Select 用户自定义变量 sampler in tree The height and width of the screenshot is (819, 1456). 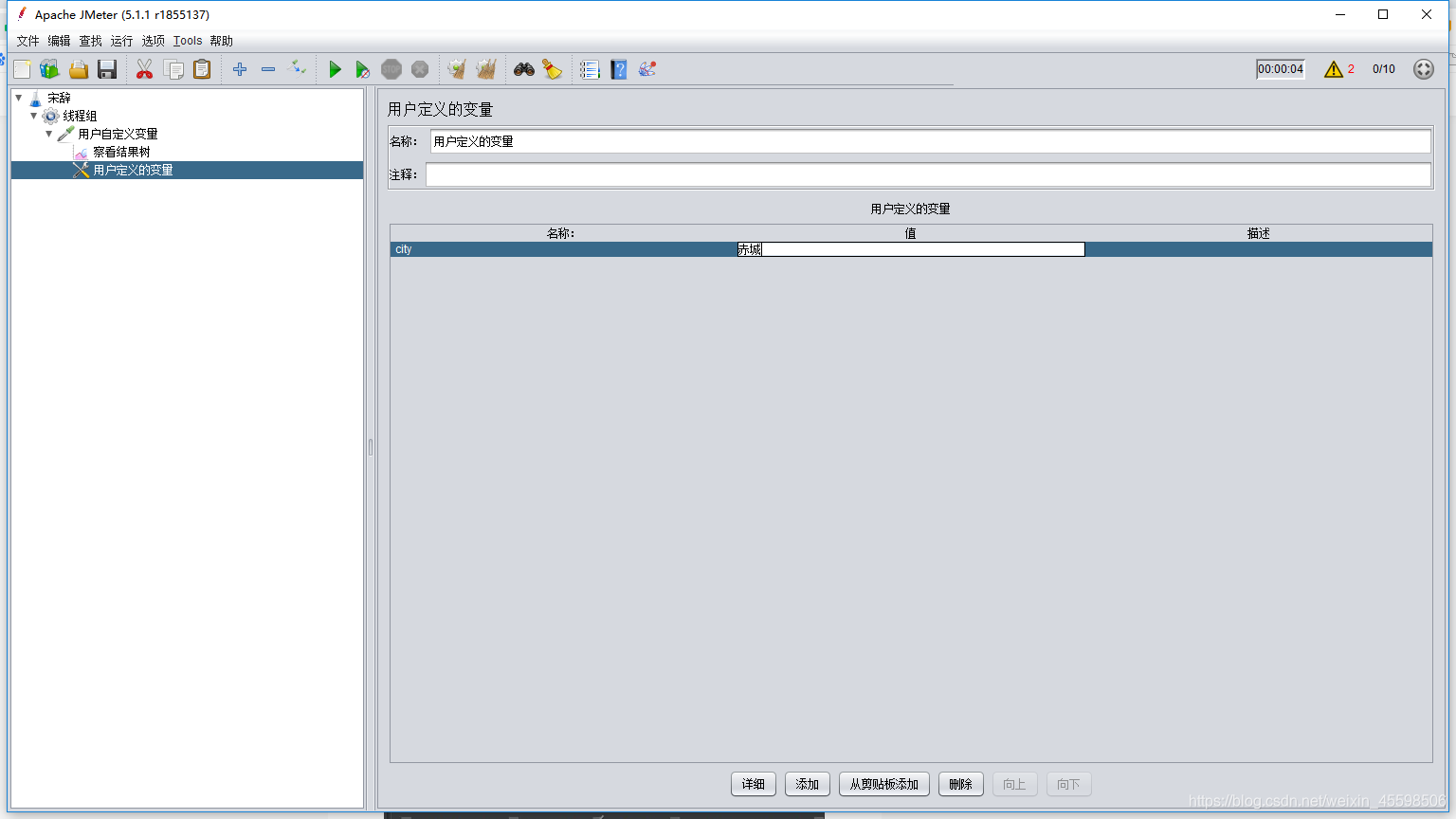coord(118,134)
